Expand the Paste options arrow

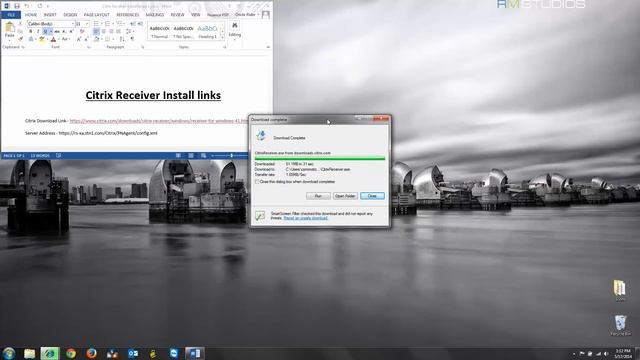click(9, 40)
